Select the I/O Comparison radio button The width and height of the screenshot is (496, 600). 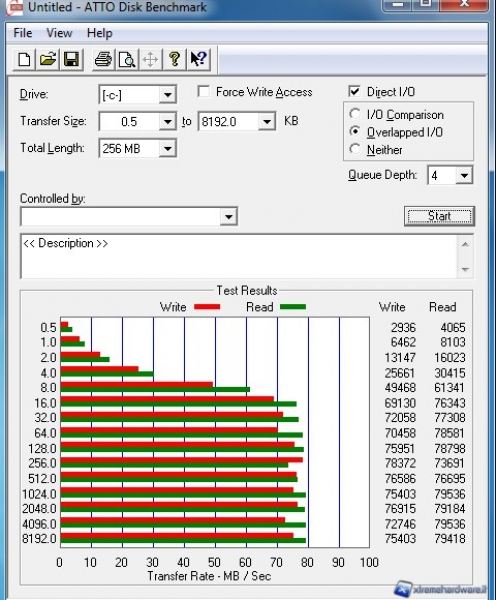(x=355, y=114)
